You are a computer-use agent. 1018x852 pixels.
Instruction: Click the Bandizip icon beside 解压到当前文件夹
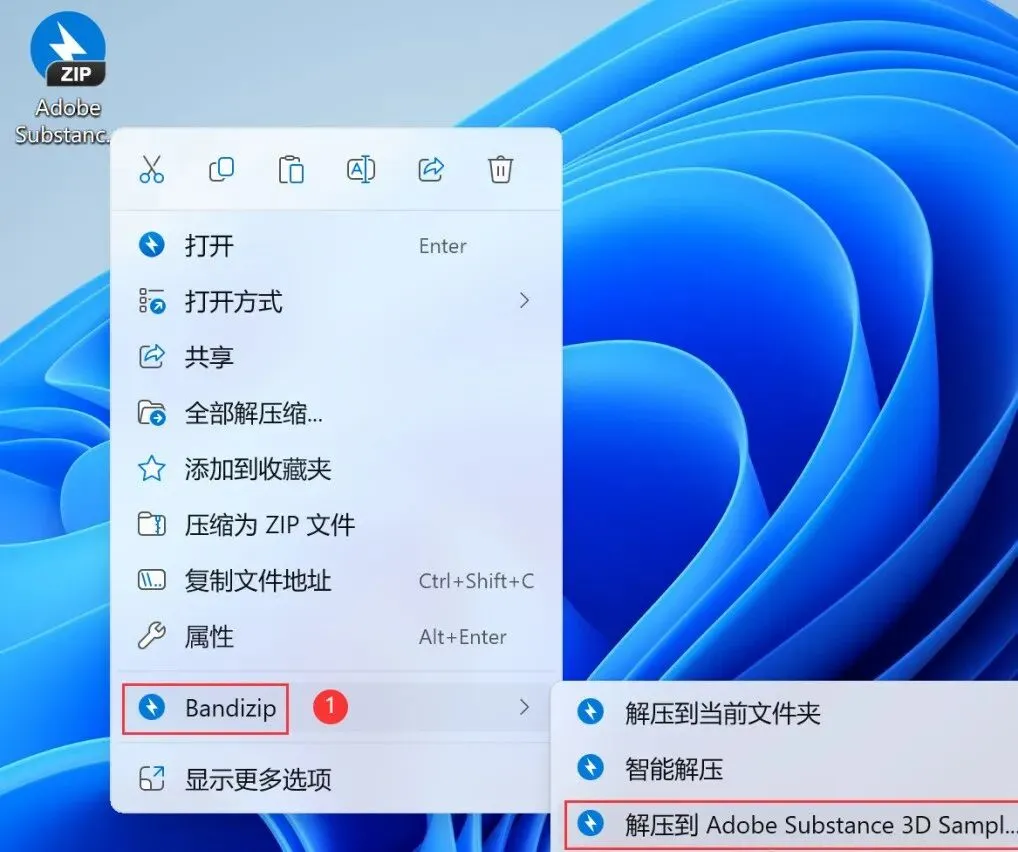(590, 712)
